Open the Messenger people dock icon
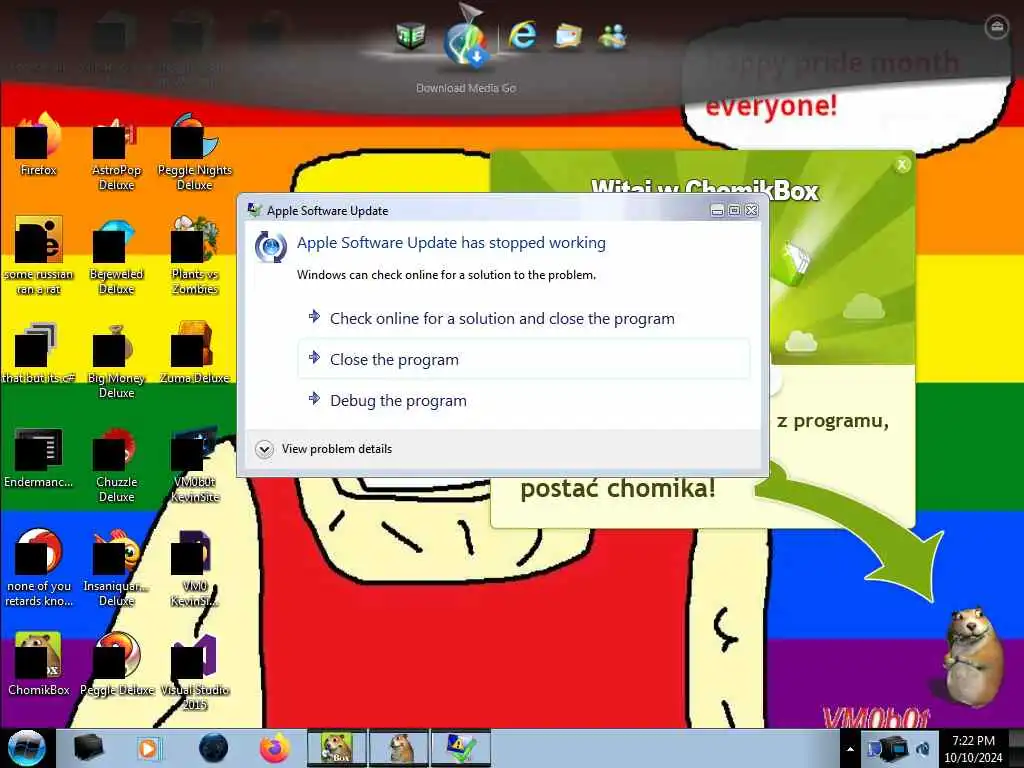The height and width of the screenshot is (768, 1024). (613, 35)
